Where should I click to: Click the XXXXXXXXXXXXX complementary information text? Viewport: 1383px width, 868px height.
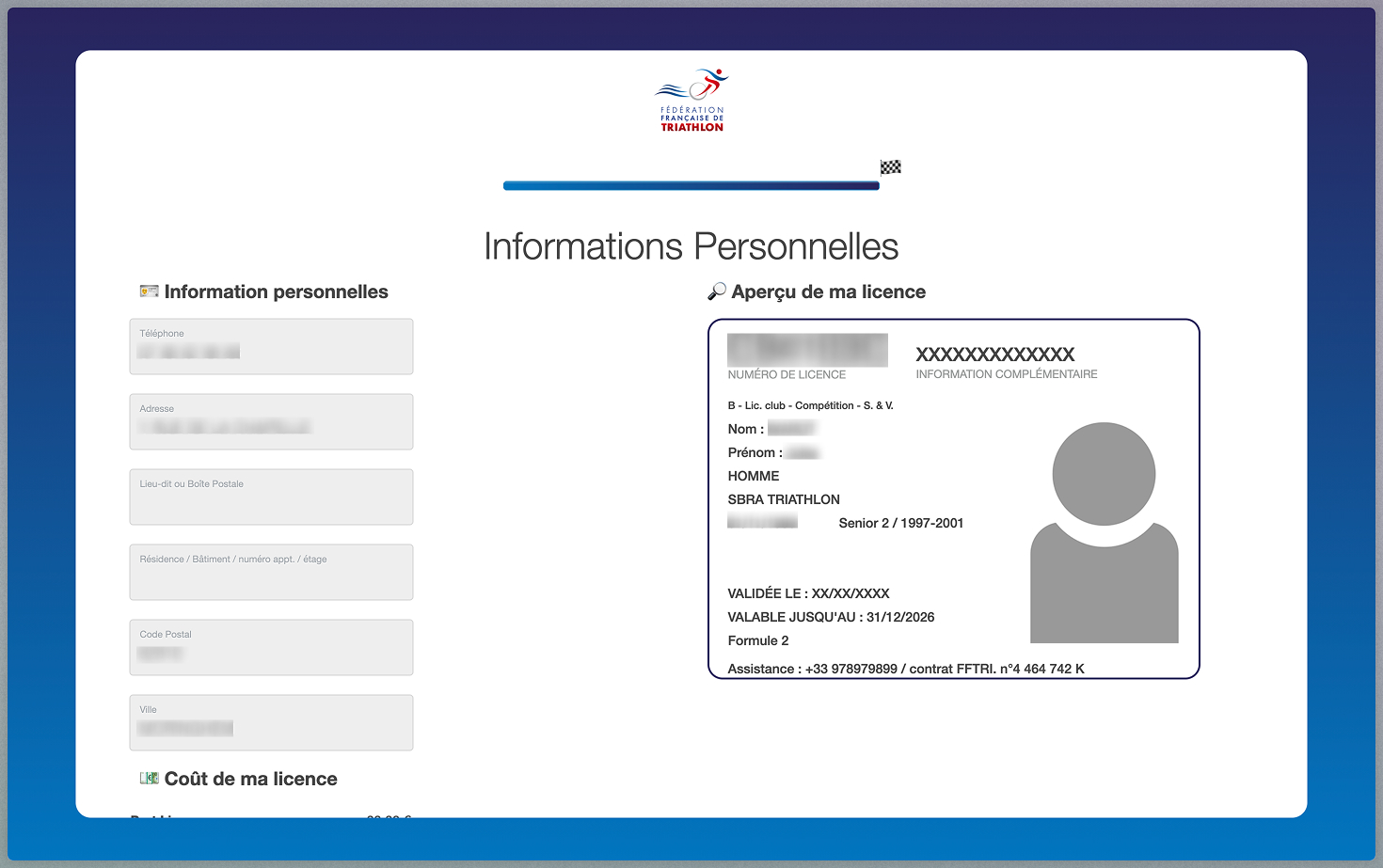coord(994,355)
